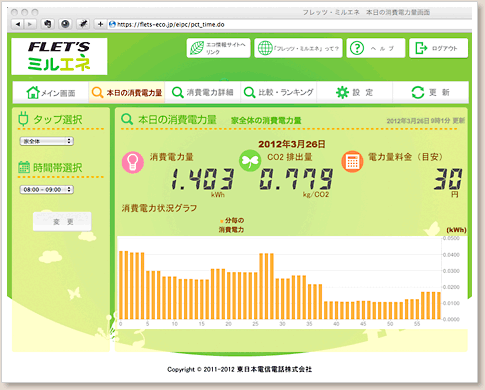Image resolution: width=485 pixels, height=390 pixels.
Task: Expand the 08:00 - 09:00 time range dropdown
Action: 46,189
